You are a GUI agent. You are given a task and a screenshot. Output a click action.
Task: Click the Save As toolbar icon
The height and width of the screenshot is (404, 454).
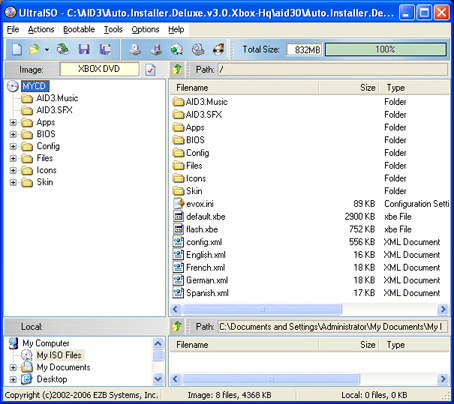[x=105, y=49]
